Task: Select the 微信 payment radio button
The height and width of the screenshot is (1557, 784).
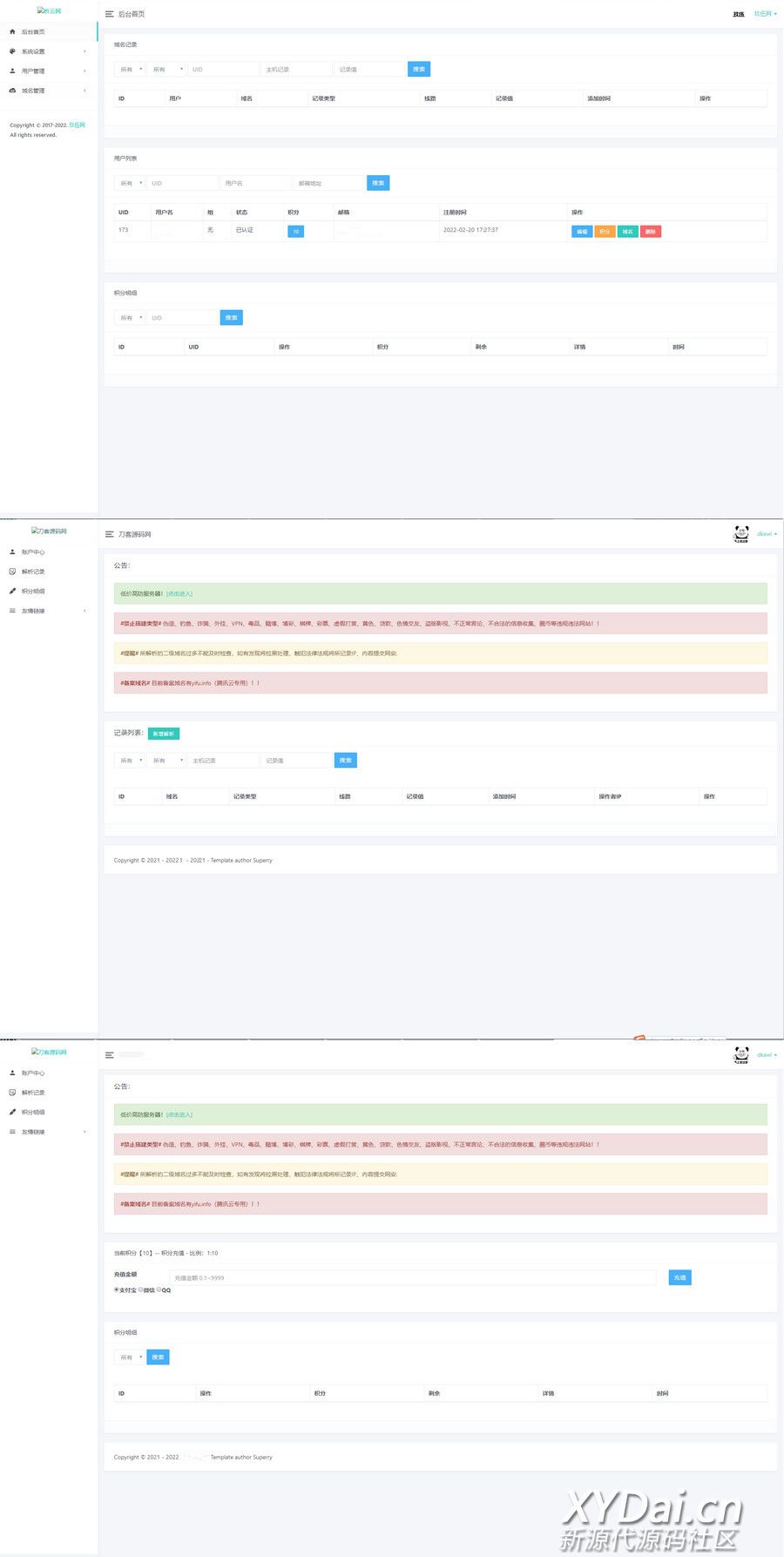Action: 140,1290
